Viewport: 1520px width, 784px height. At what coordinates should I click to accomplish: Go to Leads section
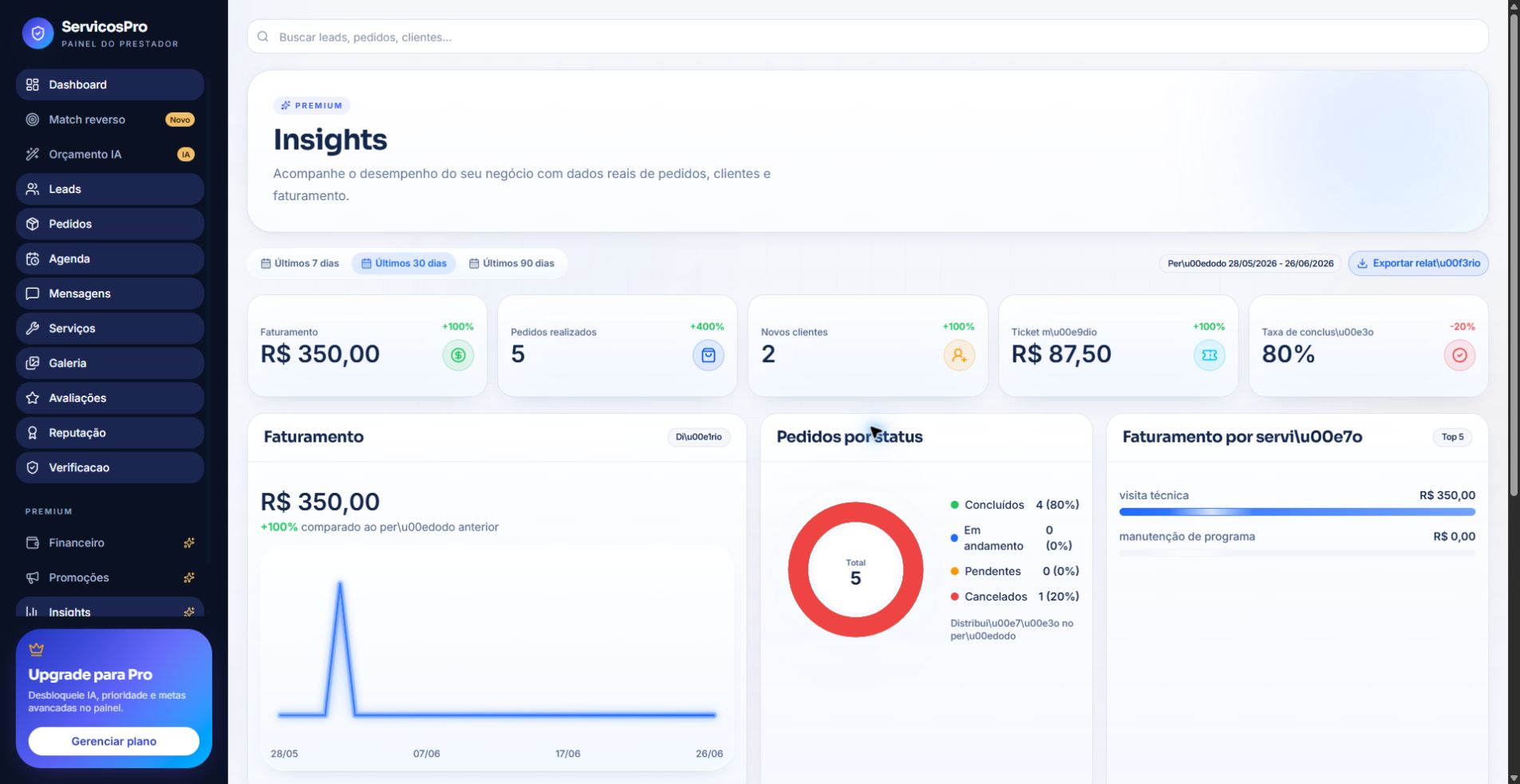pyautogui.click(x=110, y=189)
